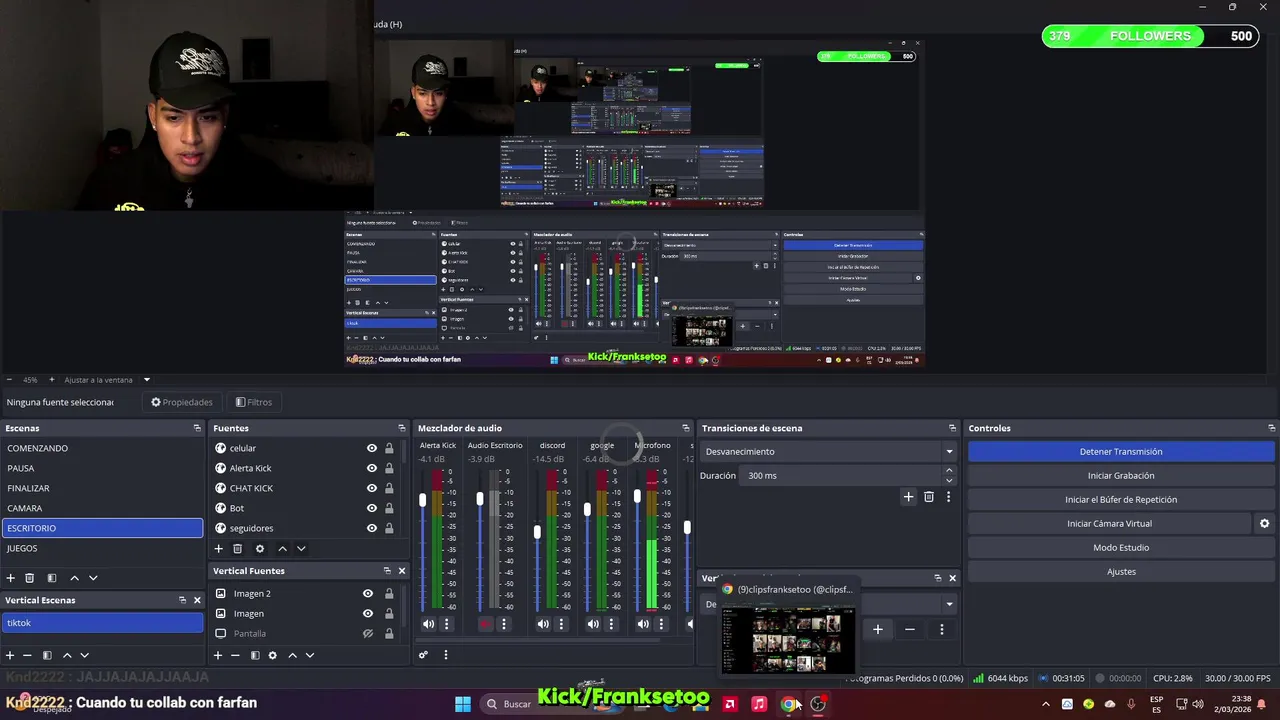Delete the selected scene in Escenas panel
This screenshot has width=1280, height=720.
pos(30,578)
